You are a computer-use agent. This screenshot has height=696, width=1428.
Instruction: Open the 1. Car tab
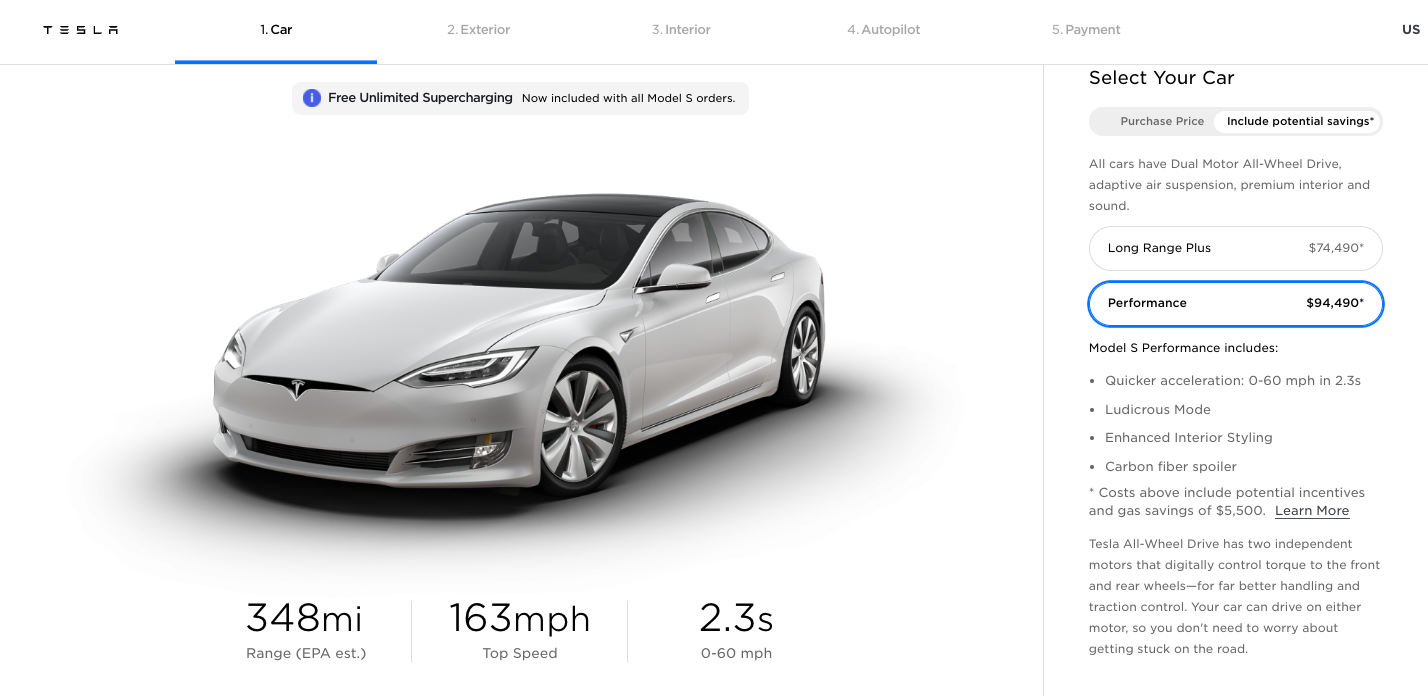(276, 30)
